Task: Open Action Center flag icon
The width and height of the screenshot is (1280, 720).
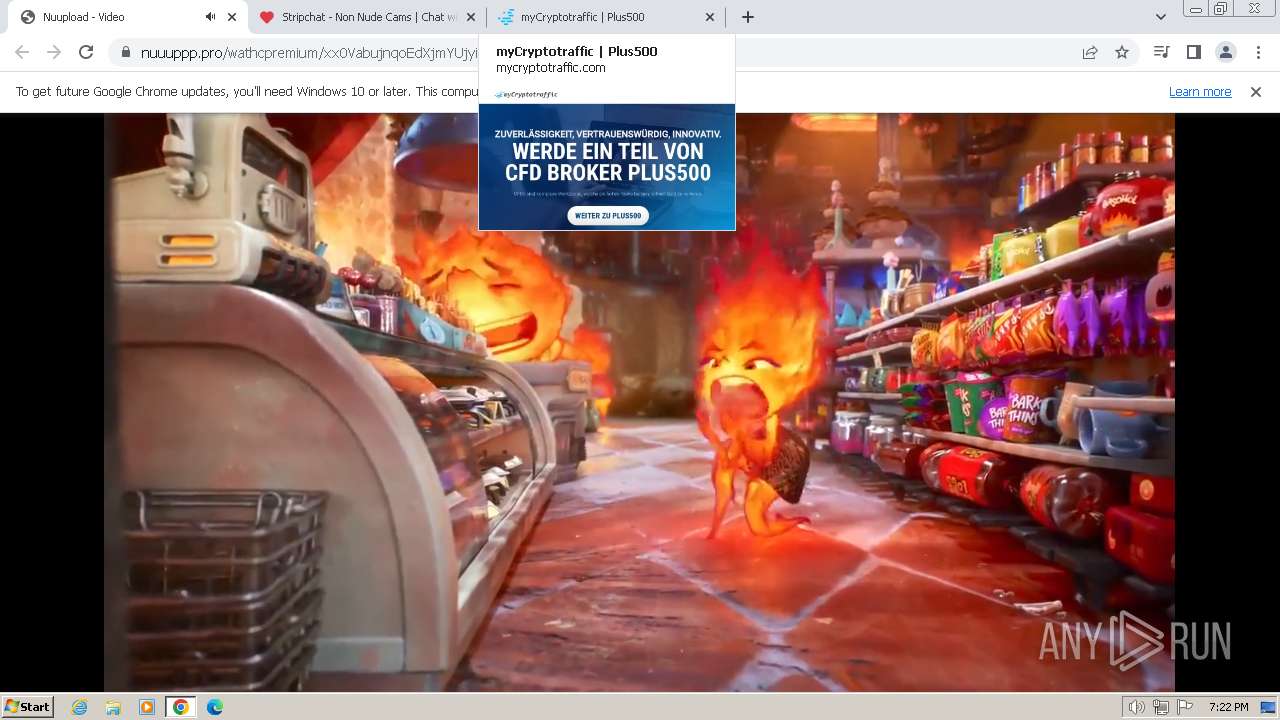Action: pos(1185,707)
